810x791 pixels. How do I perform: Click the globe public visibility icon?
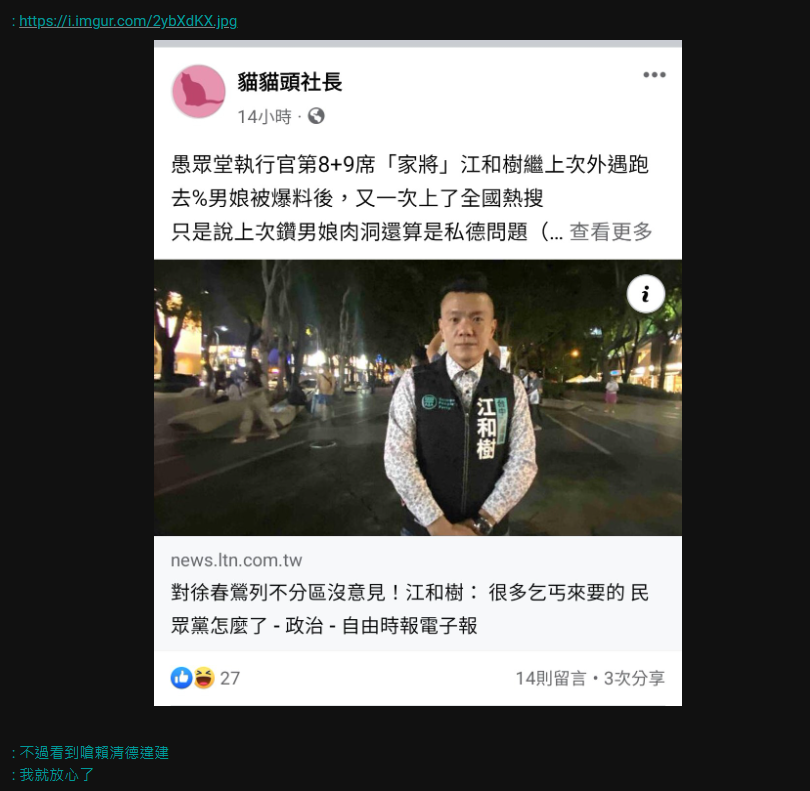[x=316, y=116]
